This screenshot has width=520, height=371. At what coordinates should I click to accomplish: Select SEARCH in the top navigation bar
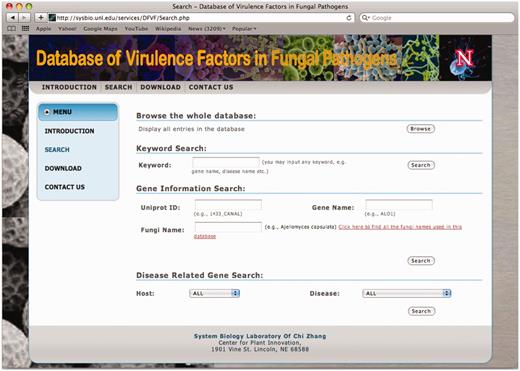(x=118, y=87)
